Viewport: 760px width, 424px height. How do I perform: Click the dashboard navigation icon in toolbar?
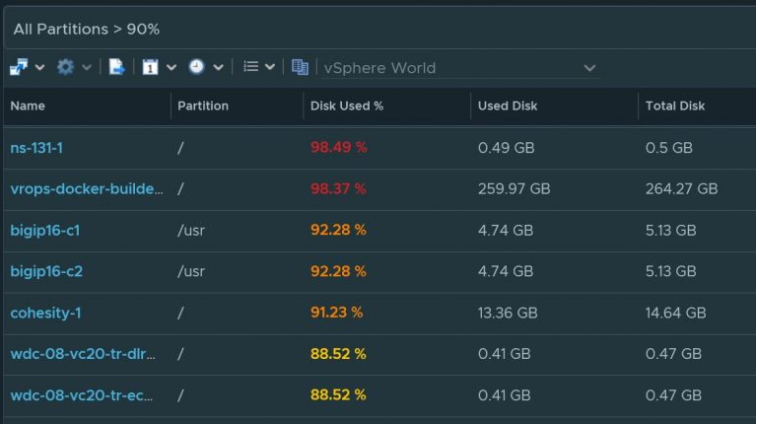(19, 67)
